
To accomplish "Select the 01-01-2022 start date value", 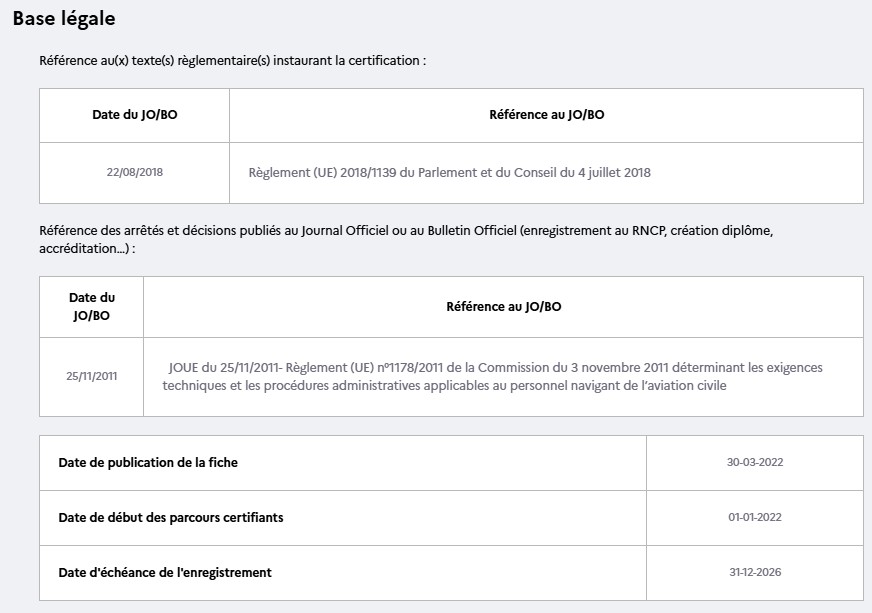I will tap(754, 517).
